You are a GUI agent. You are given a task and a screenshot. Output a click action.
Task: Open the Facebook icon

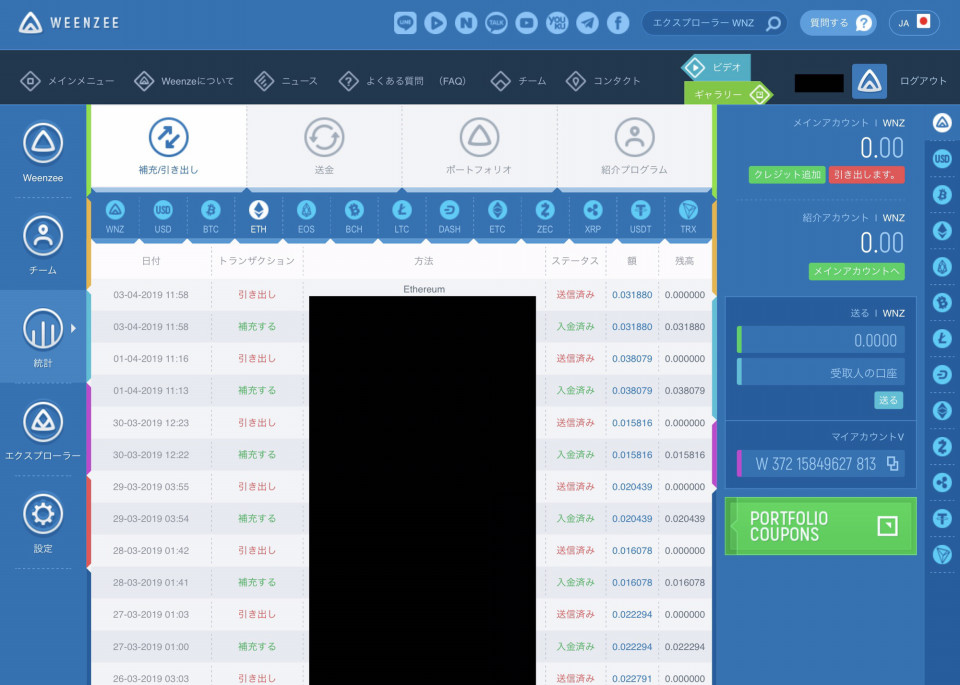click(618, 23)
